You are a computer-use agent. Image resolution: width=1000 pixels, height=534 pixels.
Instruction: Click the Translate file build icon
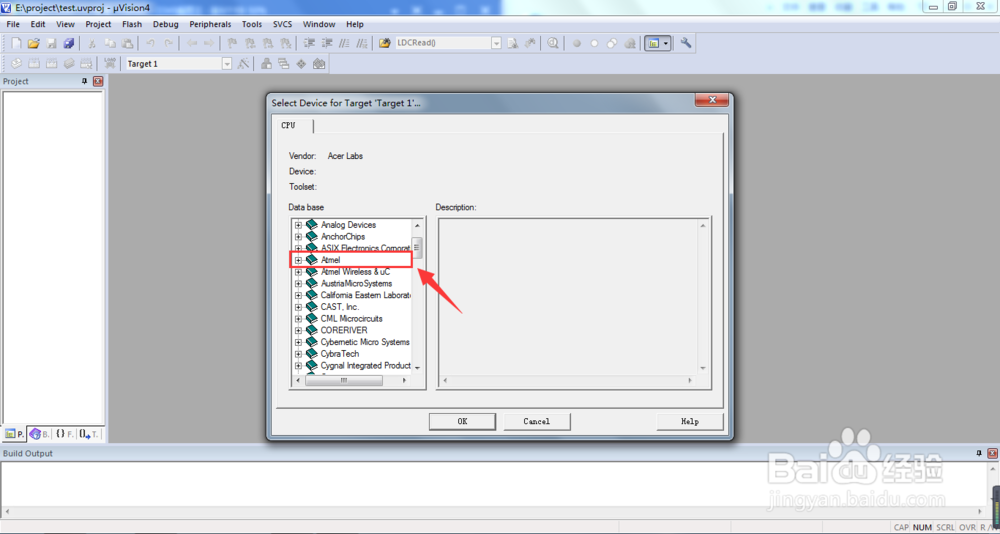pyautogui.click(x=17, y=63)
